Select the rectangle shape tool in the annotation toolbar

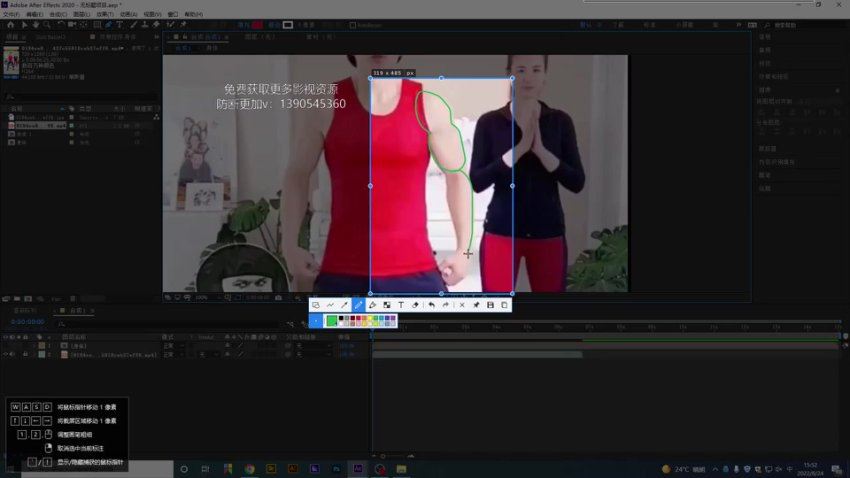(x=315, y=305)
